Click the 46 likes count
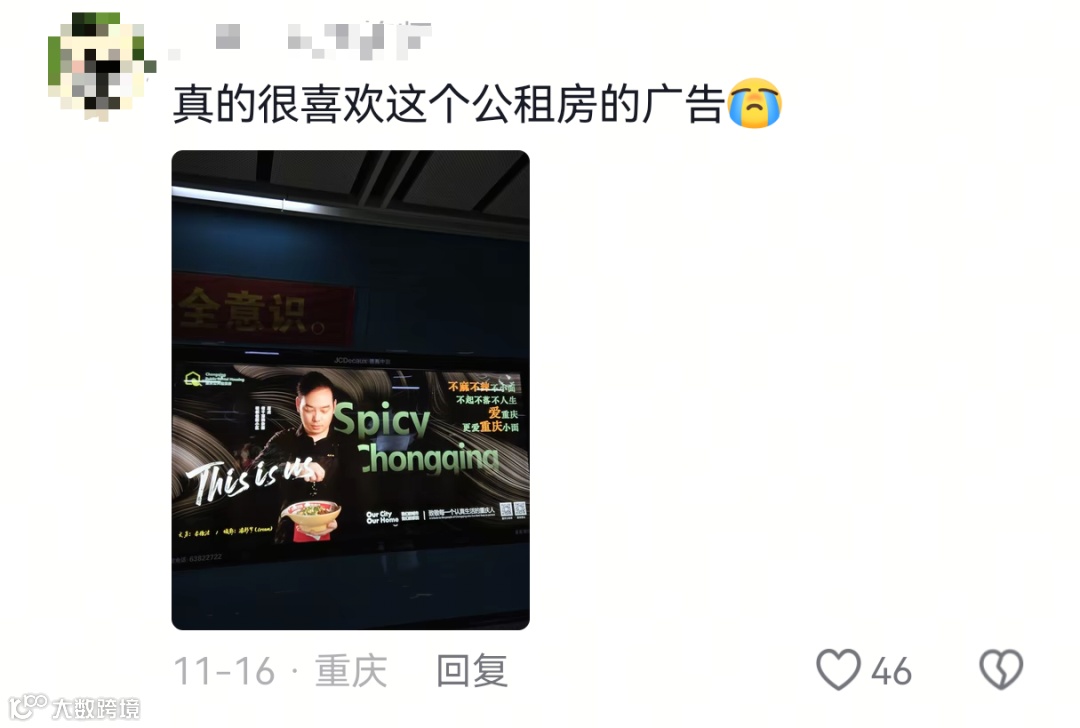This screenshot has height=728, width=1080. click(x=891, y=671)
